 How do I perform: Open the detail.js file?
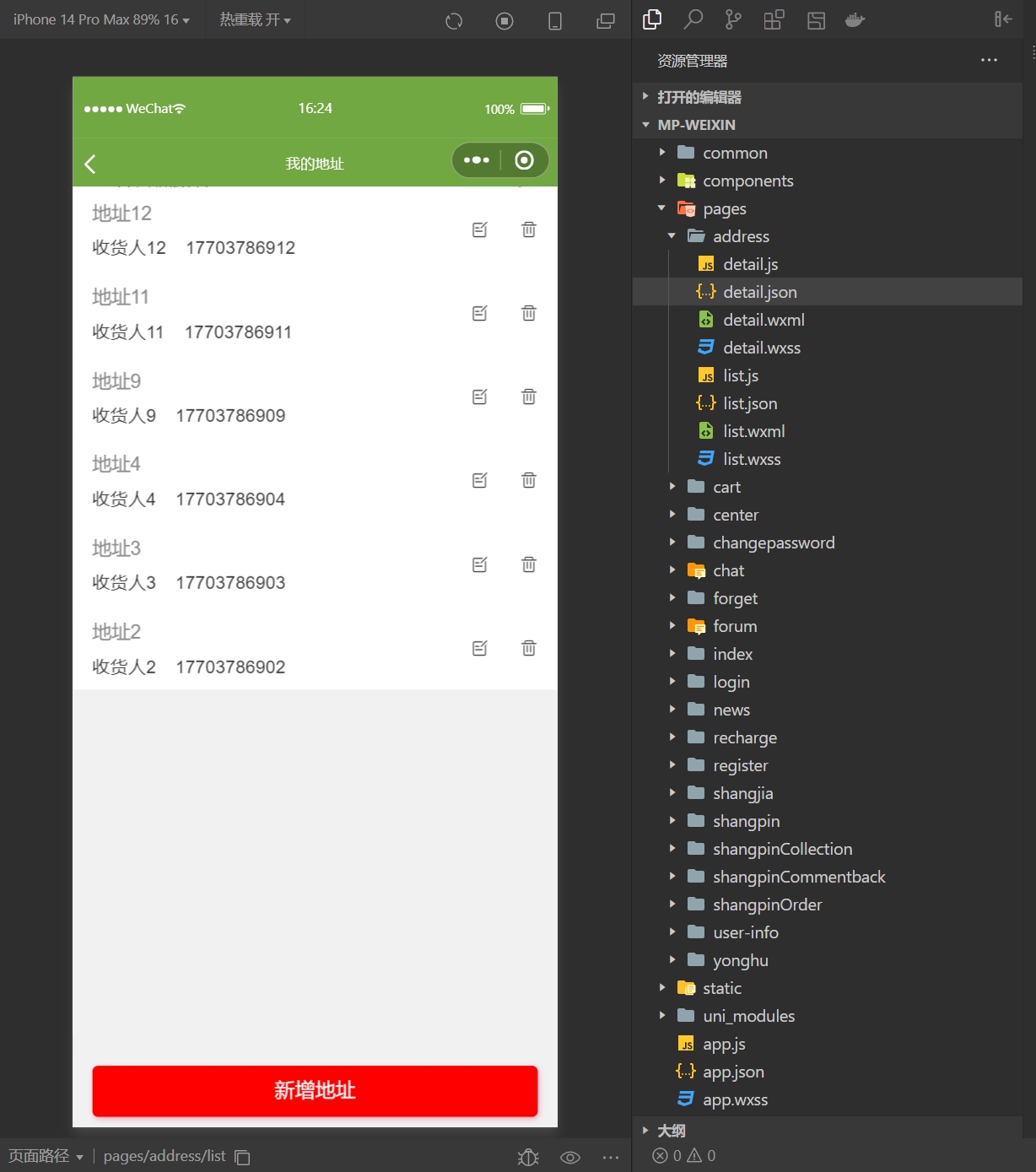827,264
